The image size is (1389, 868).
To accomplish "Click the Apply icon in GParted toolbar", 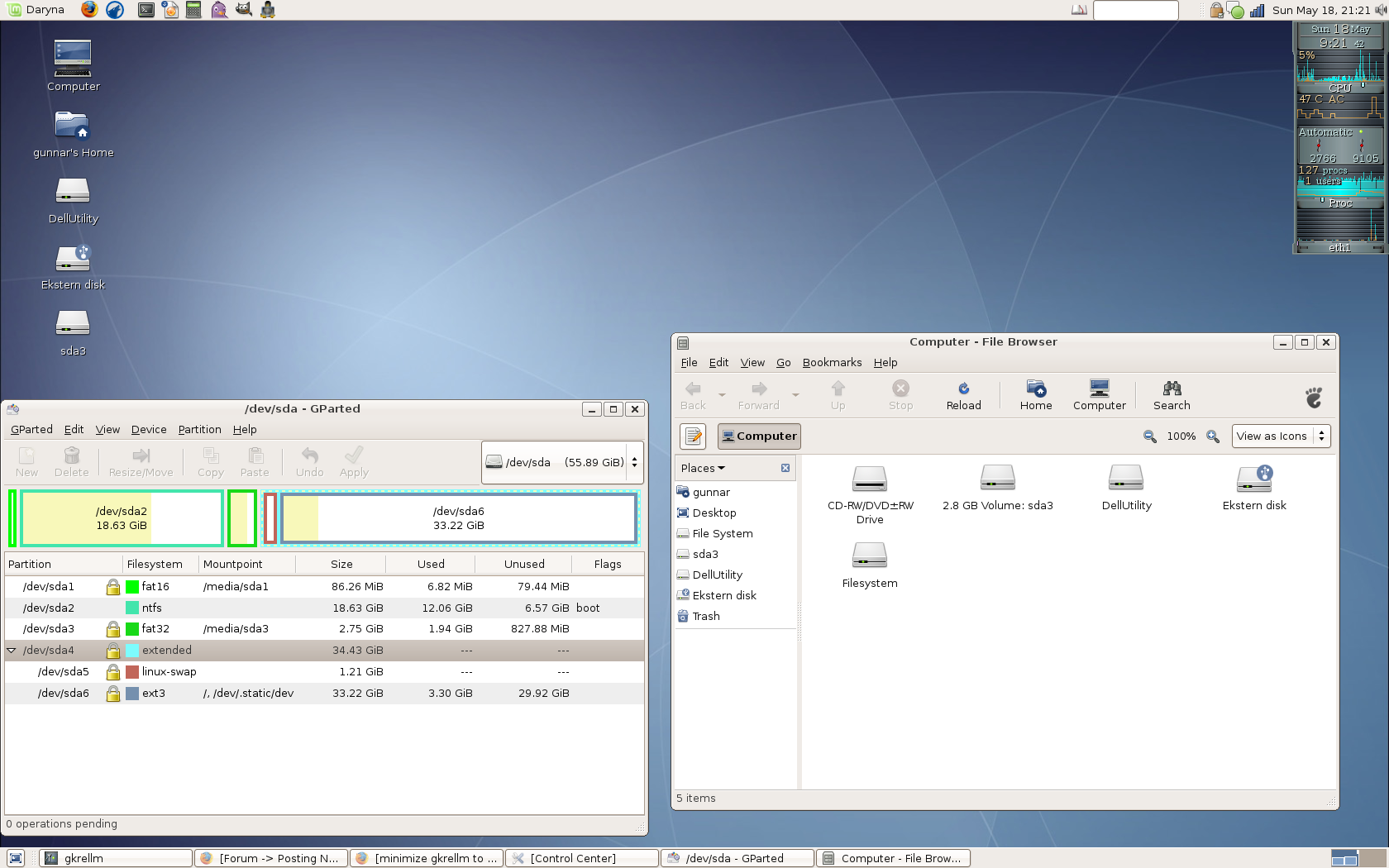I will tap(354, 462).
